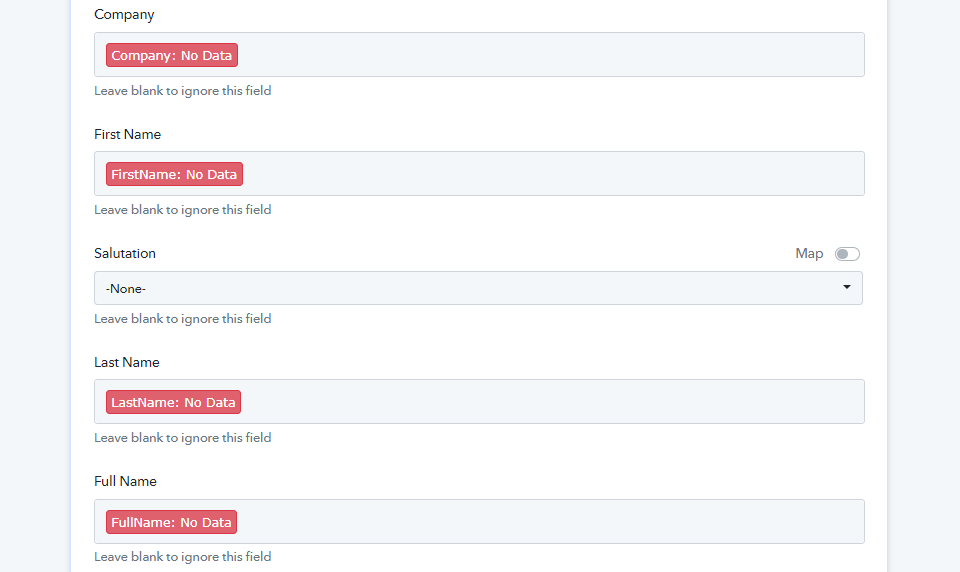This screenshot has width=960, height=572.
Task: Select the FirstName: No Data tag
Action: coord(174,174)
